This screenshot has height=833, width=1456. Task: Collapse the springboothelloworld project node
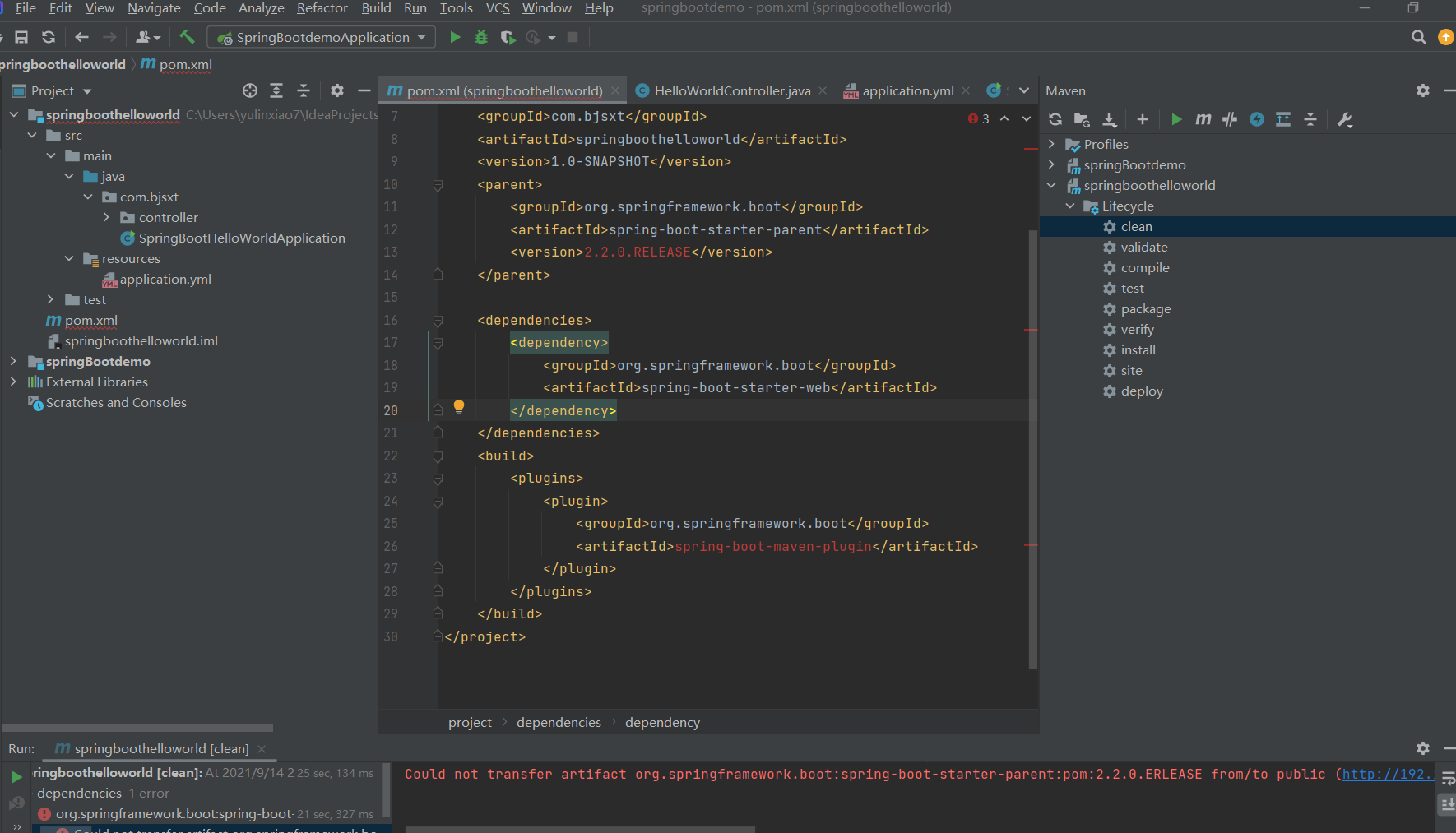[14, 114]
